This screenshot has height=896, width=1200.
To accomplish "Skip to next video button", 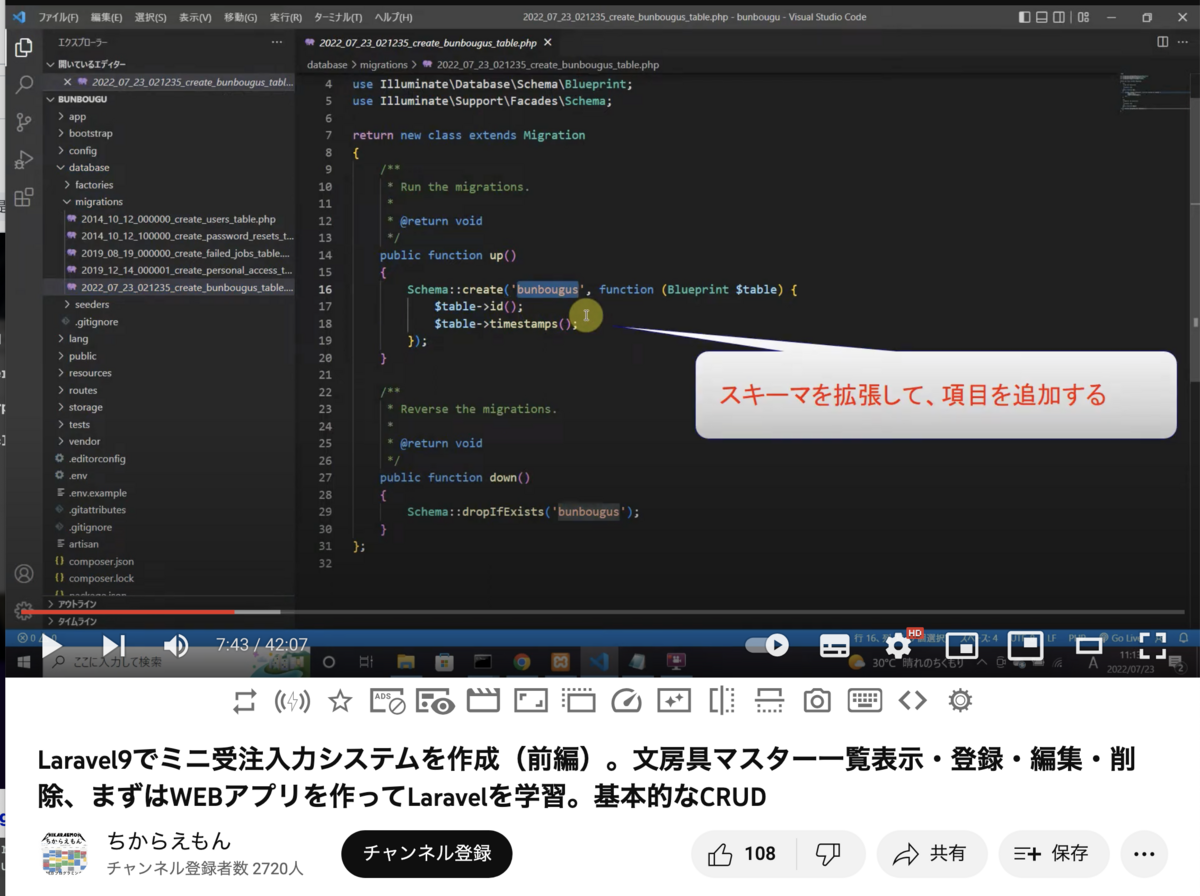I will pyautogui.click(x=114, y=646).
